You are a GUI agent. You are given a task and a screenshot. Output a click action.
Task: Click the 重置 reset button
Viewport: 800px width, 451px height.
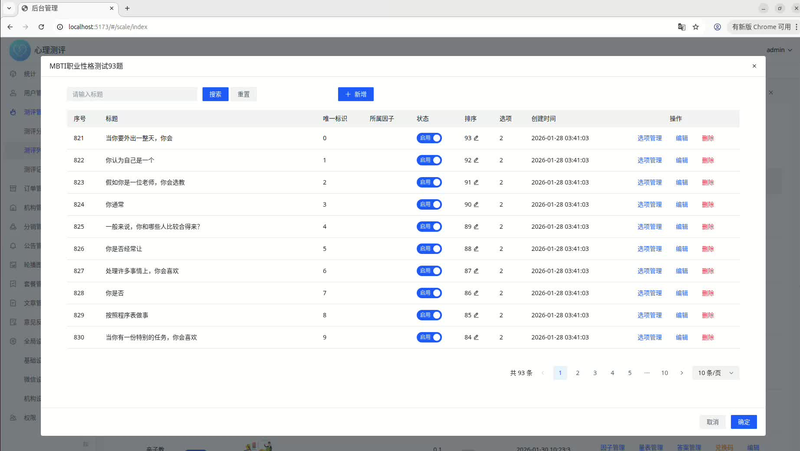243,94
